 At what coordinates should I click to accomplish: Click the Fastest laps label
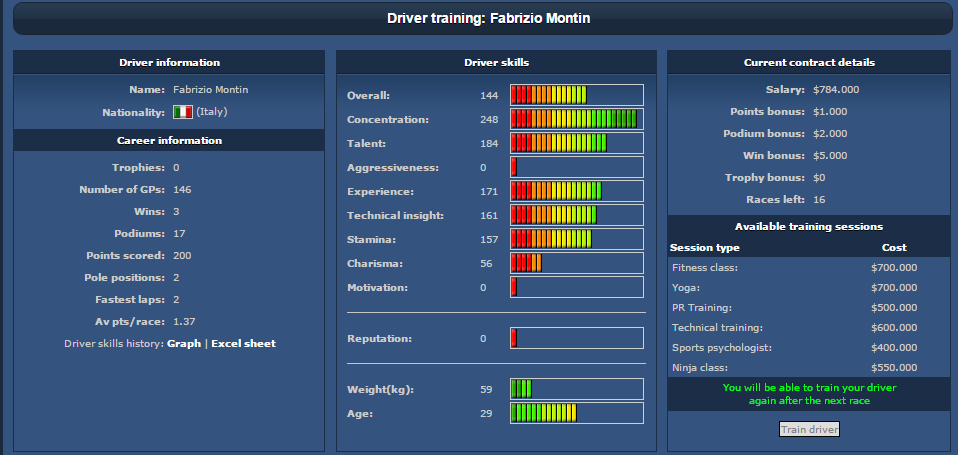click(130, 300)
